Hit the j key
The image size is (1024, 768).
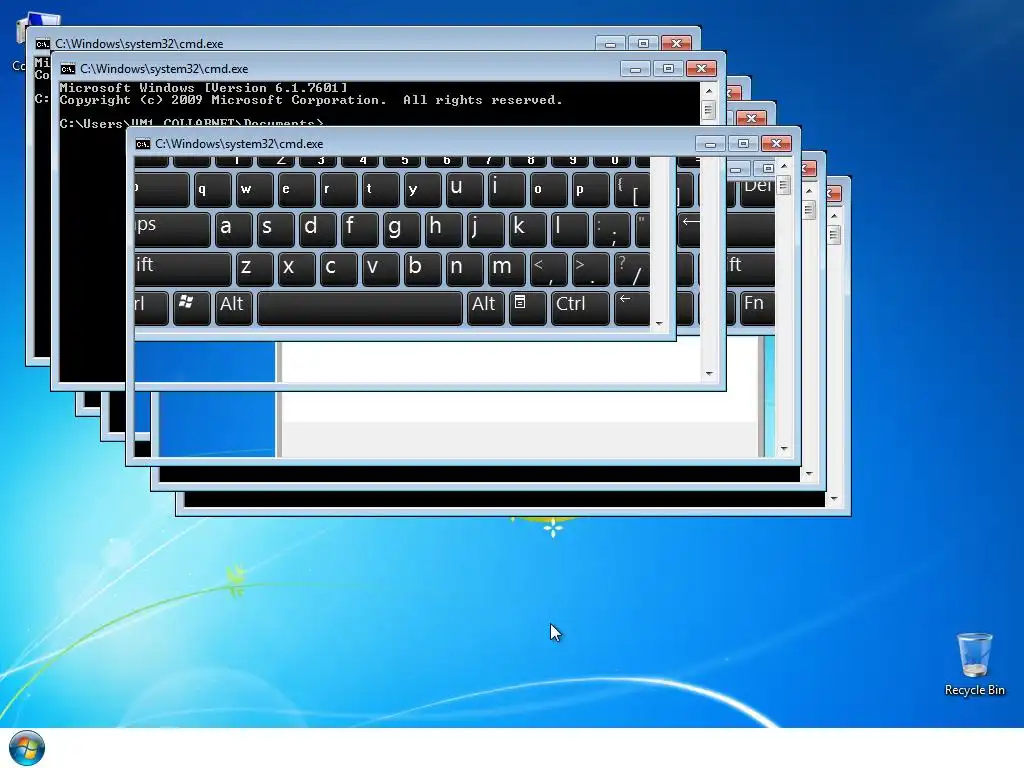tap(485, 229)
